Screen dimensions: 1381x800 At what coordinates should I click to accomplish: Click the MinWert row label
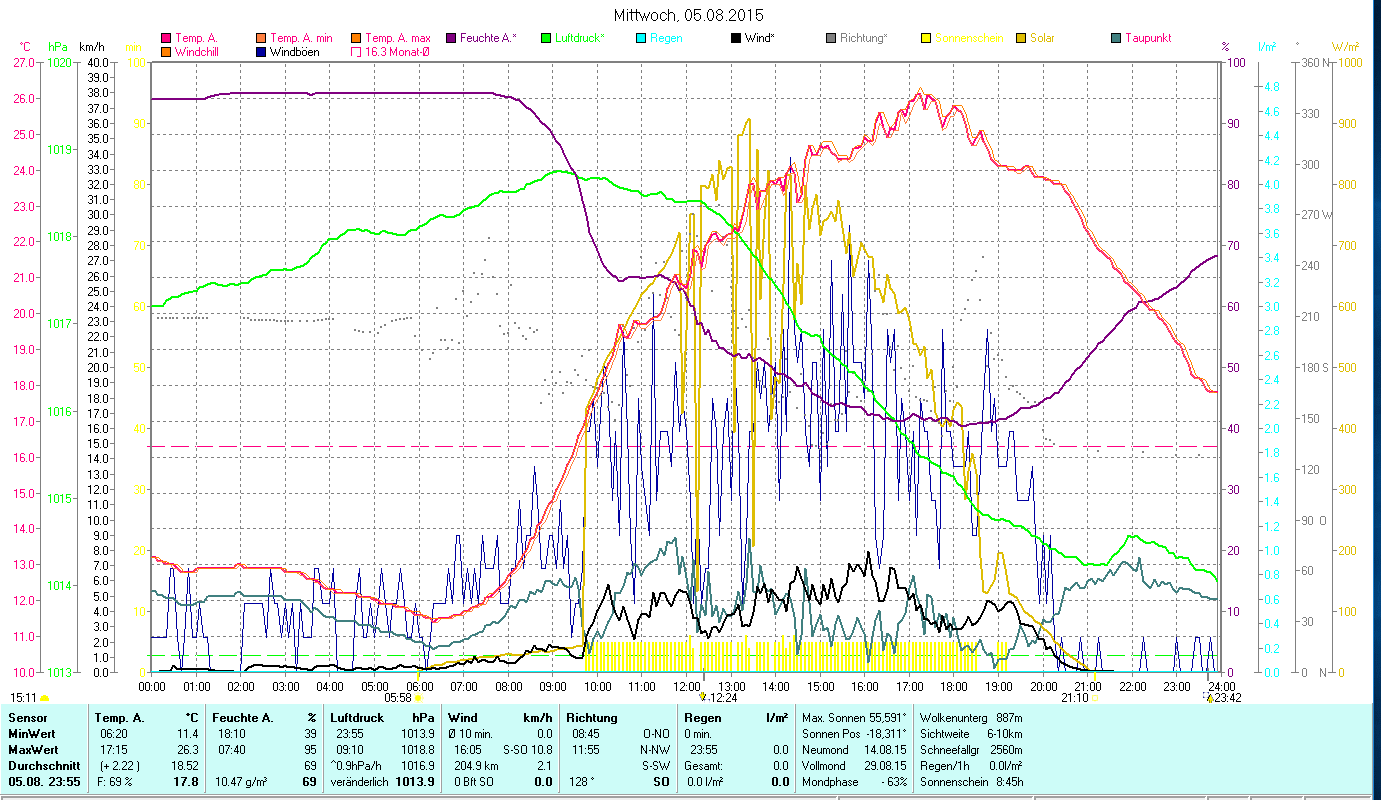point(30,734)
